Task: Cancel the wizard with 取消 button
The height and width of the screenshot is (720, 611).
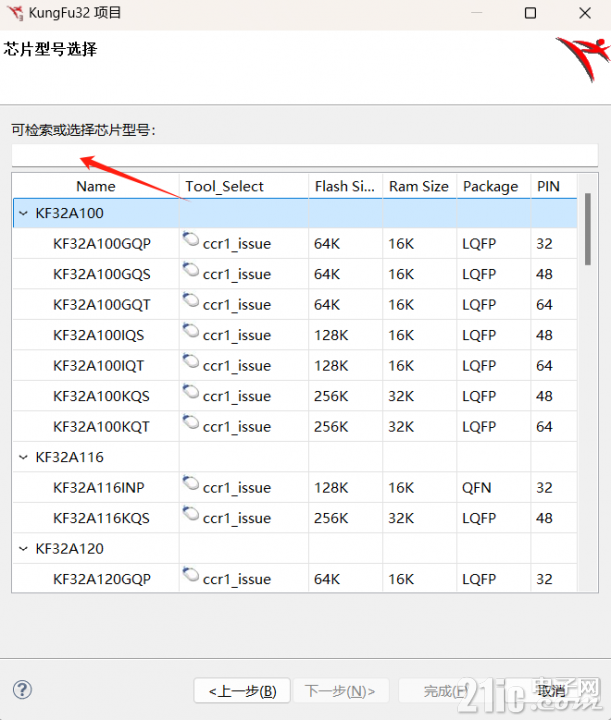Action: coord(551,691)
